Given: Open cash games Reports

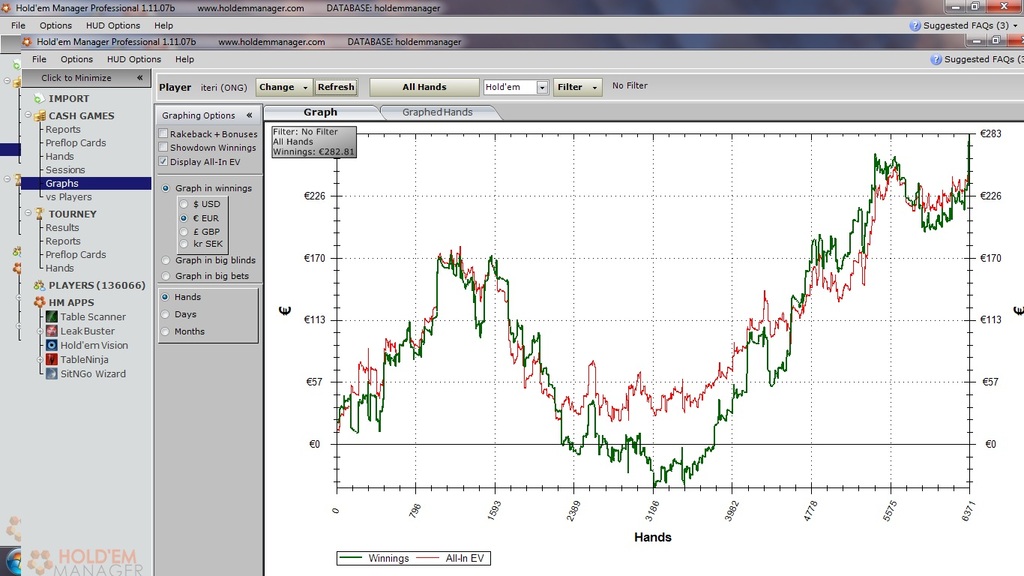Looking at the screenshot, I should [x=63, y=129].
